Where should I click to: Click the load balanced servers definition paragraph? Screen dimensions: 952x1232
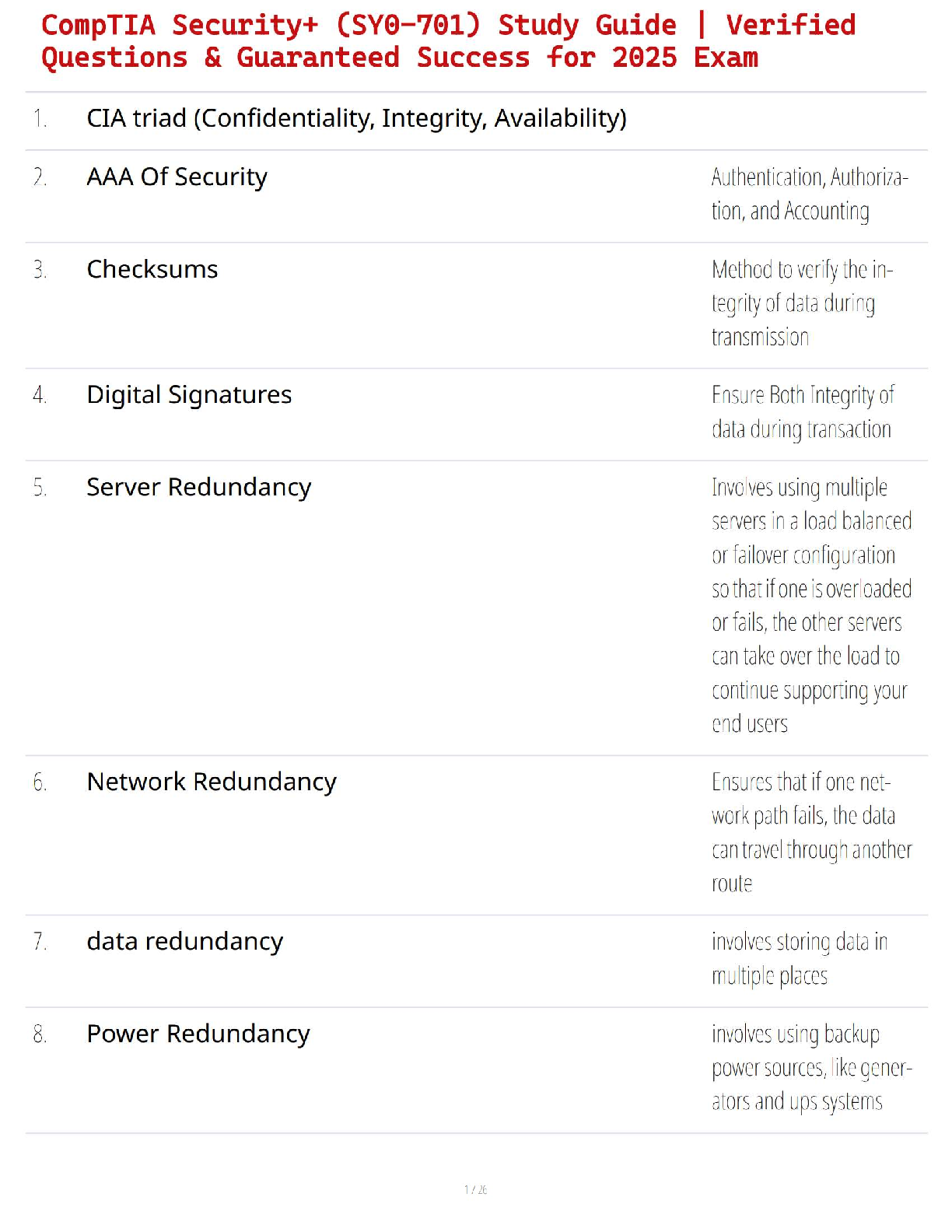pos(810,606)
